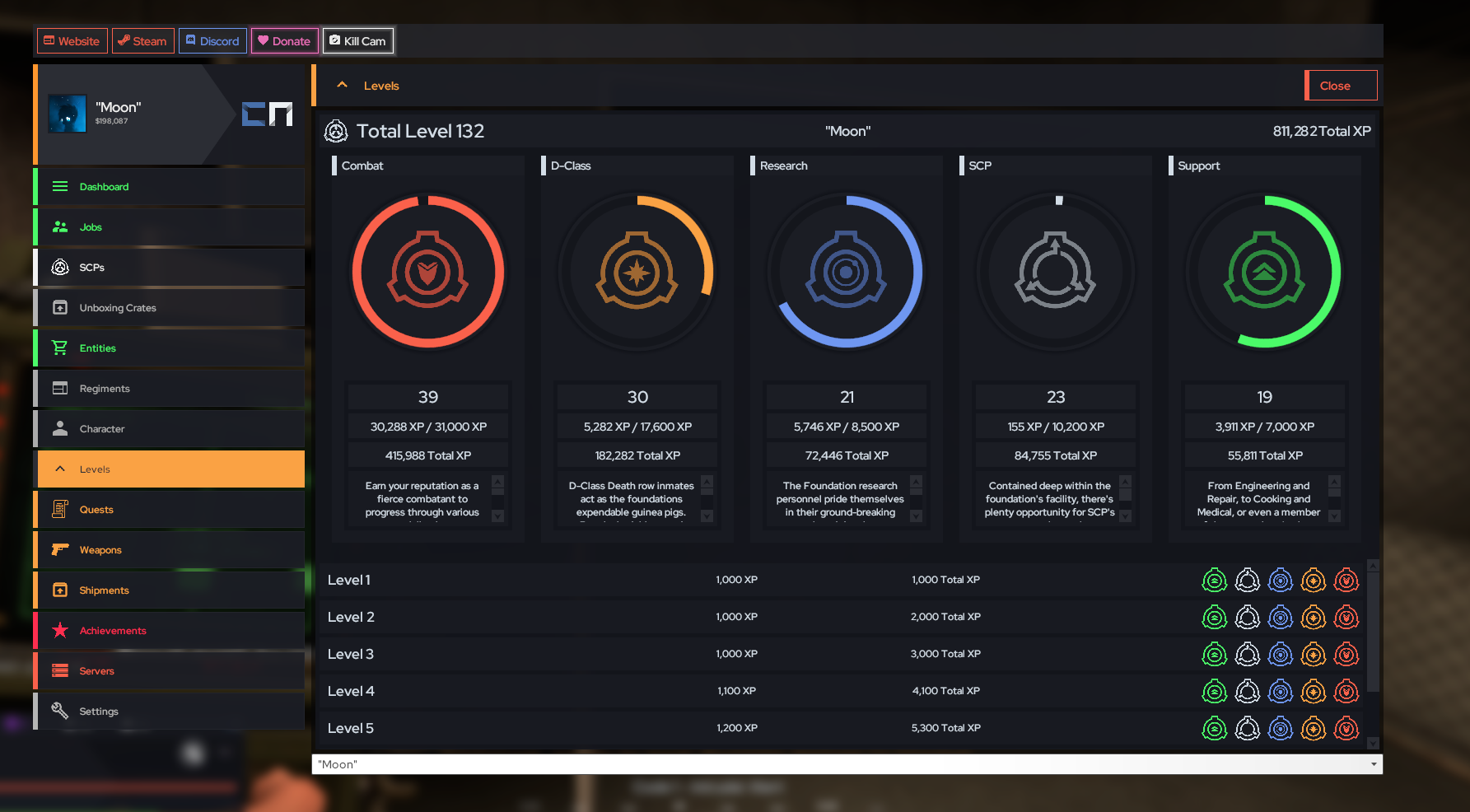The width and height of the screenshot is (1470, 812).
Task: Click Level 3 blue Research icon
Action: coord(1281,655)
